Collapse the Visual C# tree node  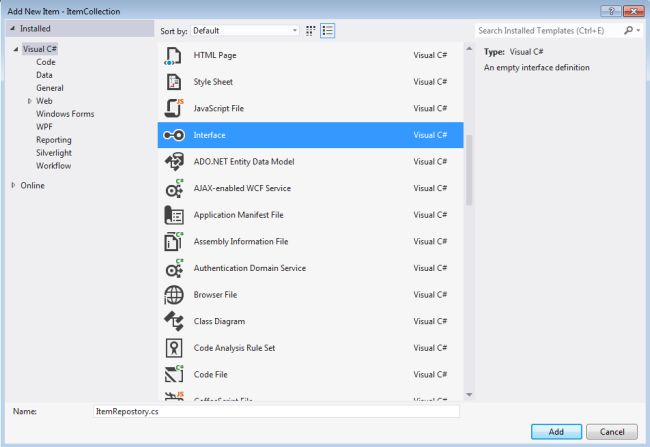(x=15, y=49)
